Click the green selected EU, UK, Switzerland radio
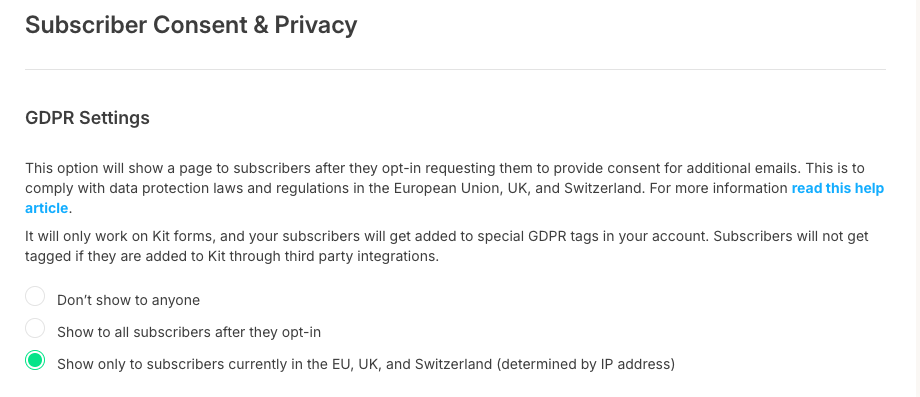920x397 pixels. [x=35, y=360]
